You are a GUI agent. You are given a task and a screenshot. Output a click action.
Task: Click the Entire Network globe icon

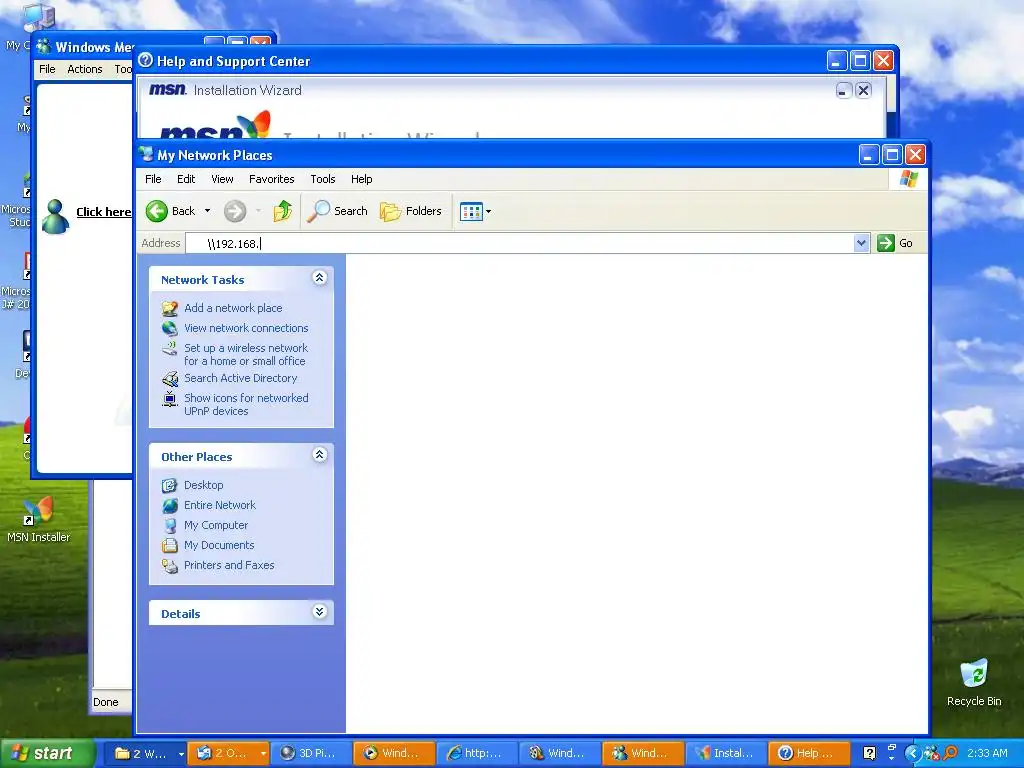[x=170, y=505]
